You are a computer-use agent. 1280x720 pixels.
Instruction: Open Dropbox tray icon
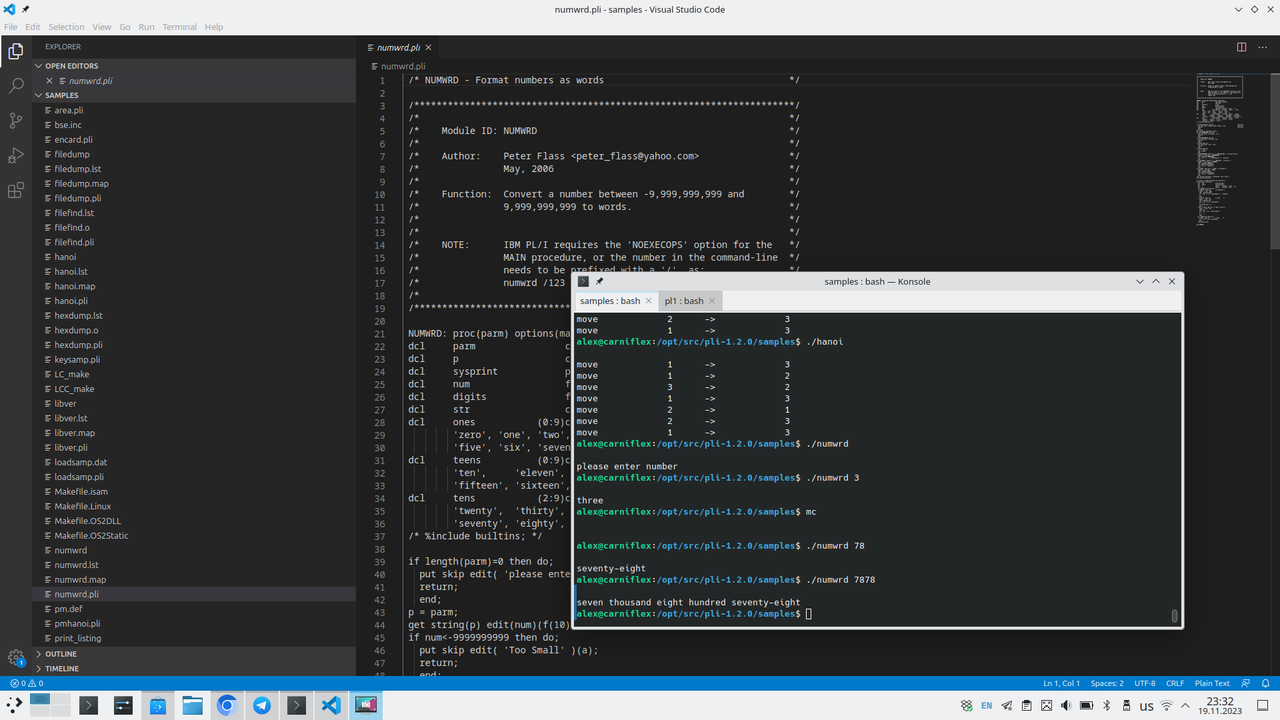pos(966,706)
